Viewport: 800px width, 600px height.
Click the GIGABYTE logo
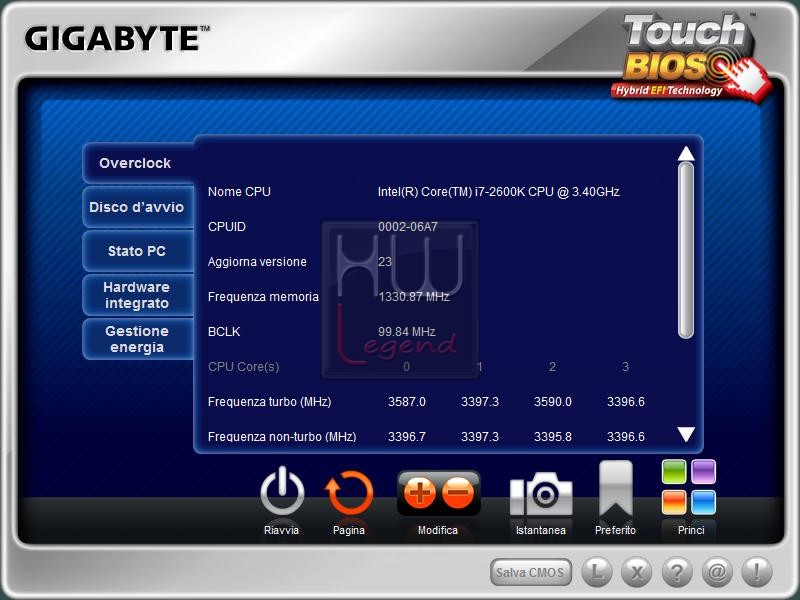117,38
